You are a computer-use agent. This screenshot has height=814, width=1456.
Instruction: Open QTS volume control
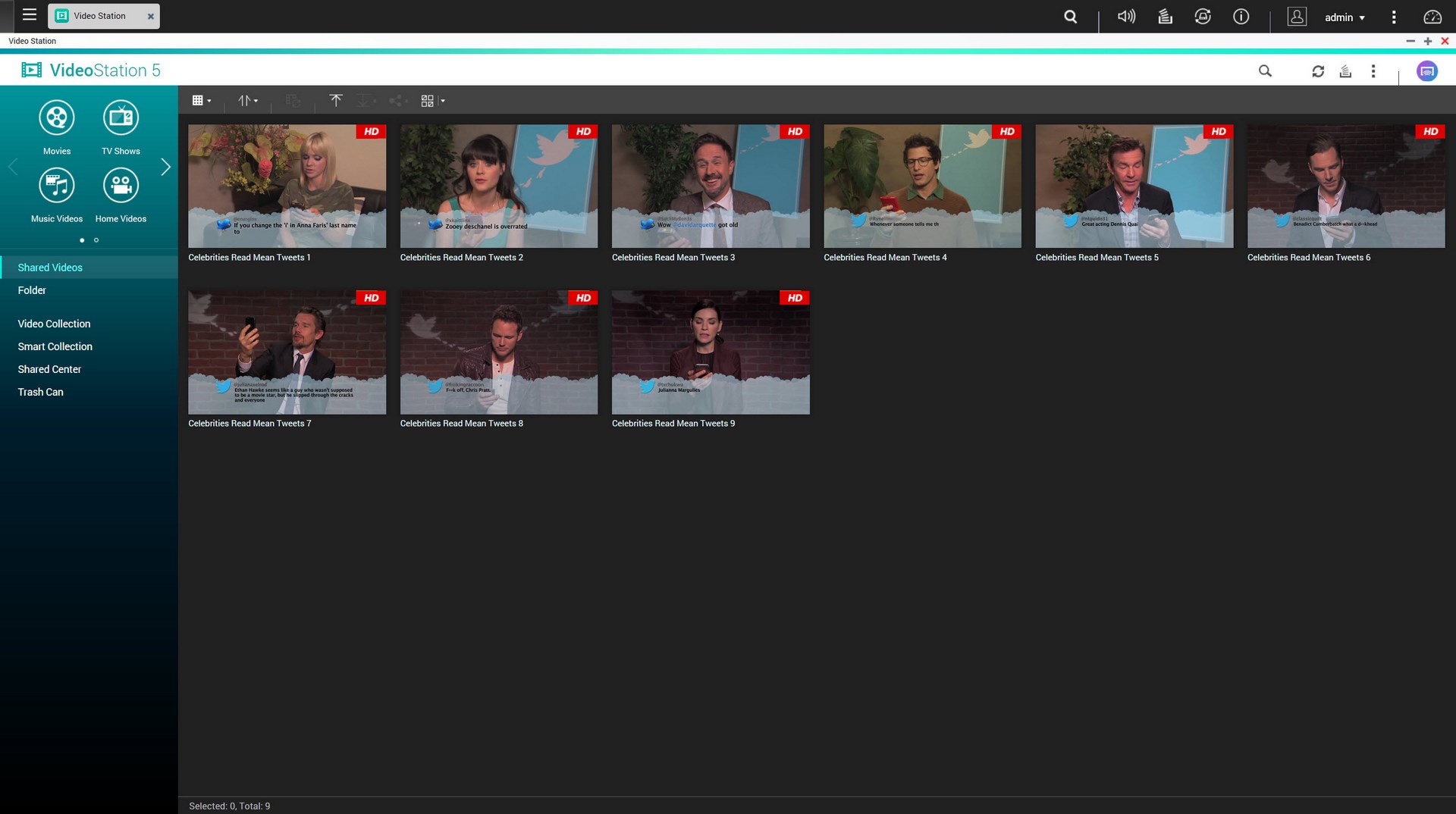click(1126, 16)
